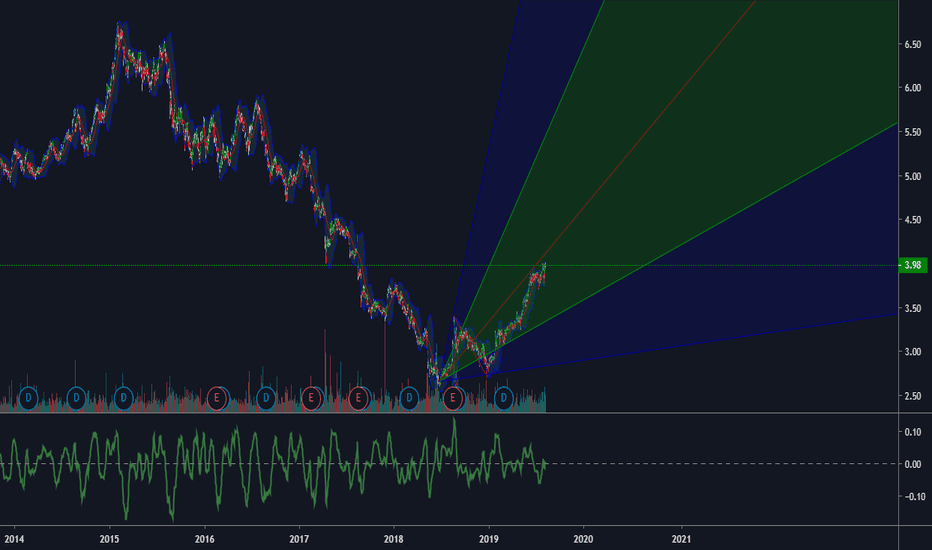Click the 2014 label on time axis
932x550 pixels.
14,539
